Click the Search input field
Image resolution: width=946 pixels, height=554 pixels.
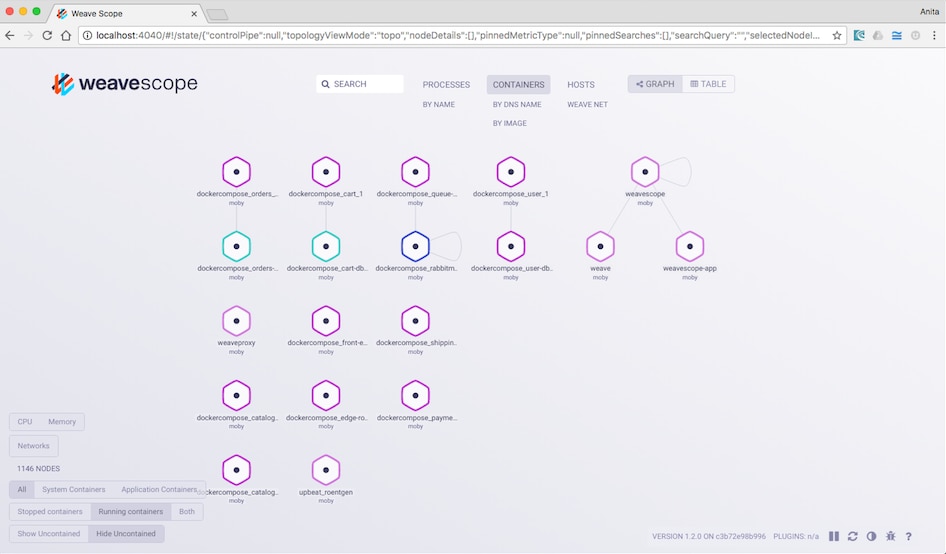click(x=360, y=84)
